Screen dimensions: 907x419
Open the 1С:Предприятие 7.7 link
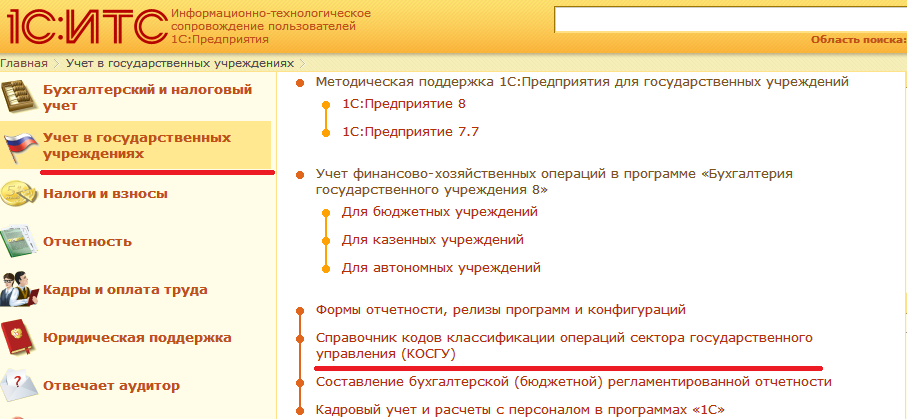click(x=410, y=131)
